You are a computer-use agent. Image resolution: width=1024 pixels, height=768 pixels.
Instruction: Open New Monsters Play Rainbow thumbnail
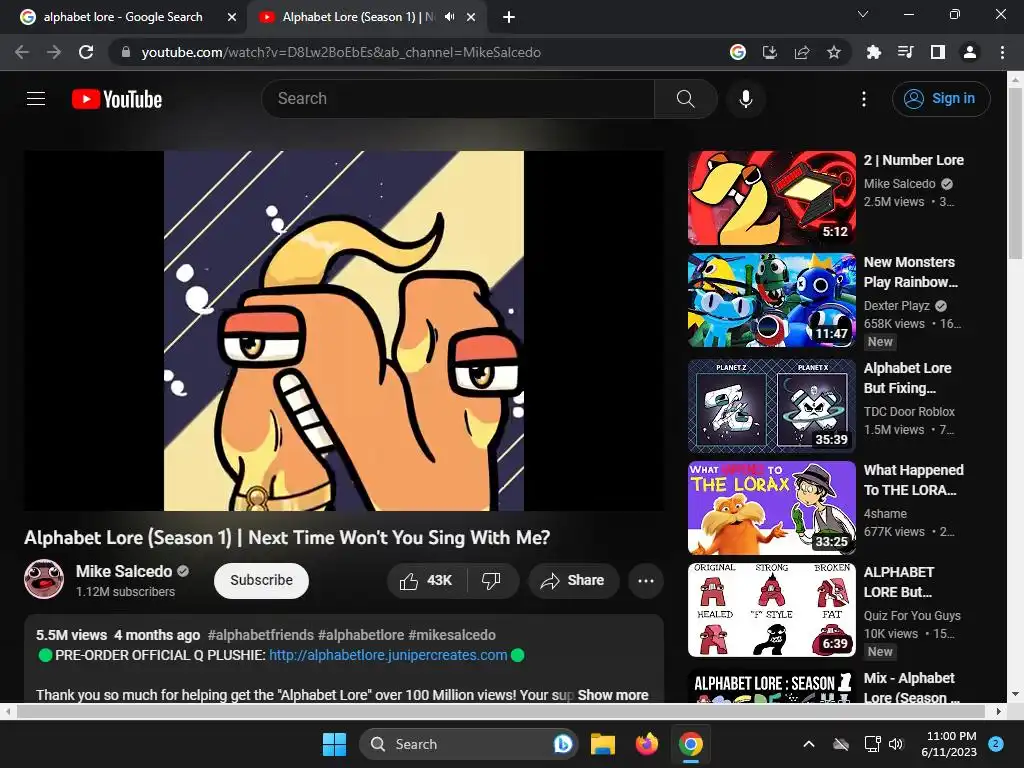[772, 300]
